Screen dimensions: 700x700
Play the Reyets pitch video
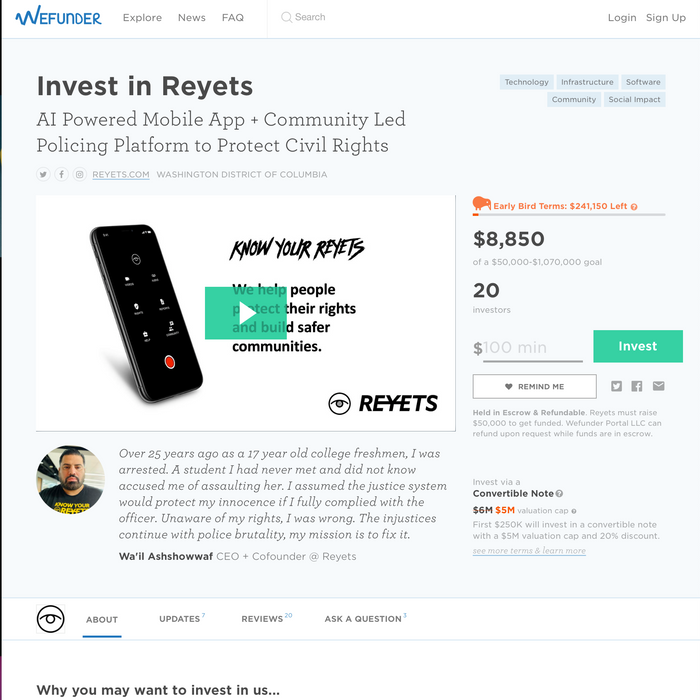(246, 313)
